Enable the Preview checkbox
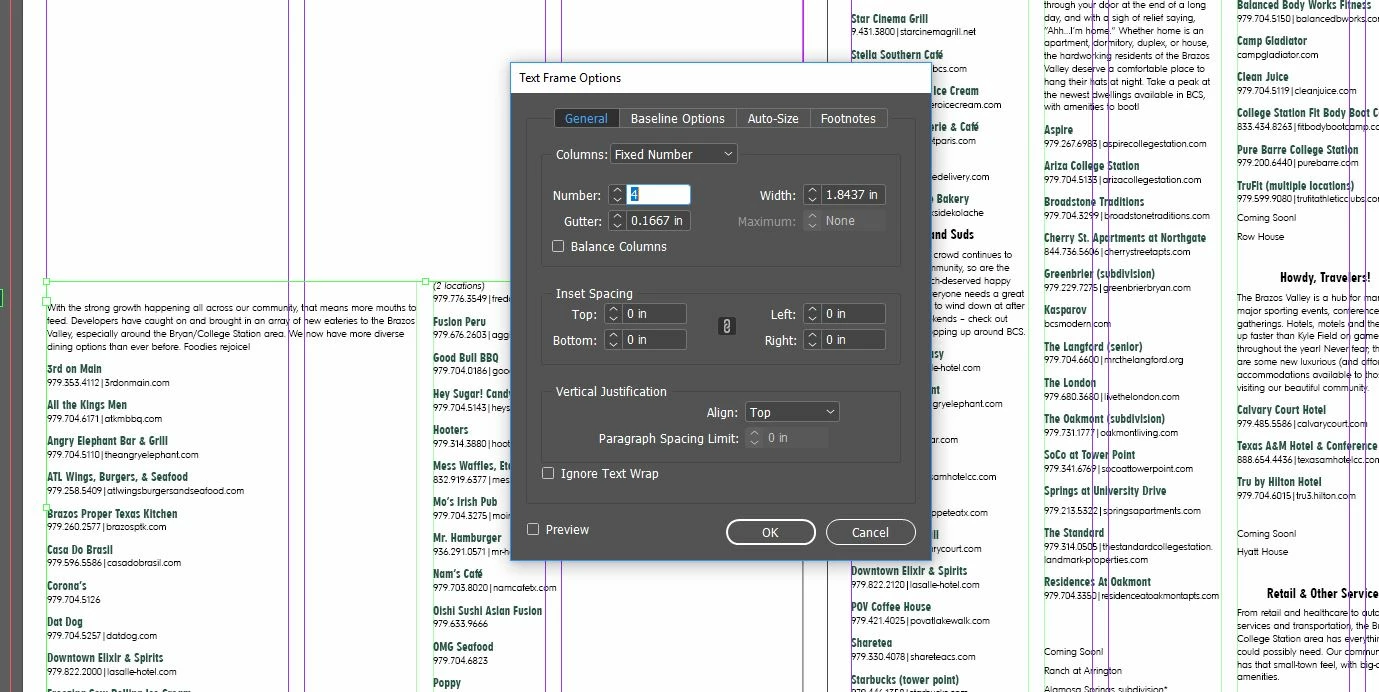This screenshot has width=1379, height=692. (533, 529)
